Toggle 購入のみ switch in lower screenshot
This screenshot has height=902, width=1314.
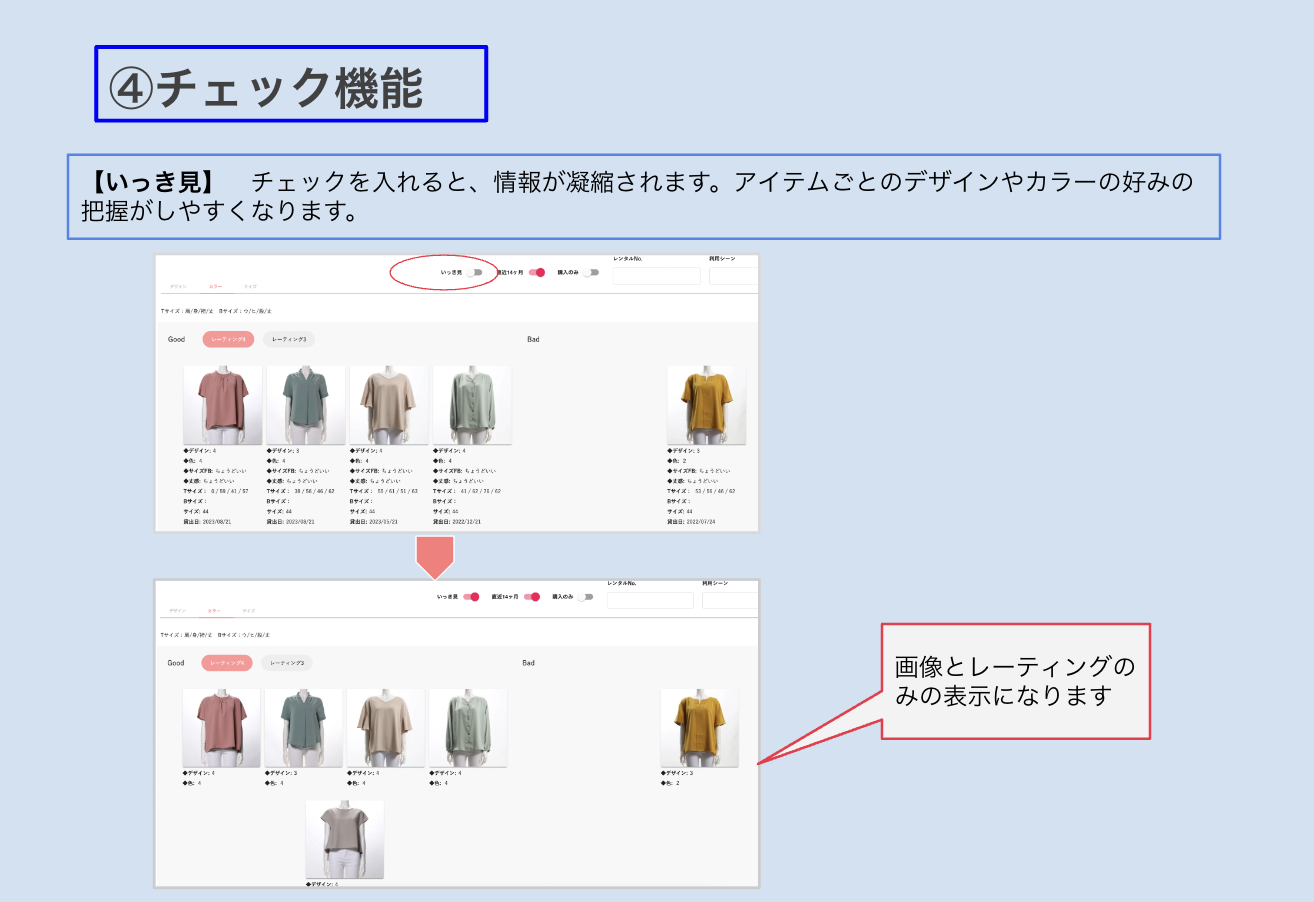click(x=586, y=597)
